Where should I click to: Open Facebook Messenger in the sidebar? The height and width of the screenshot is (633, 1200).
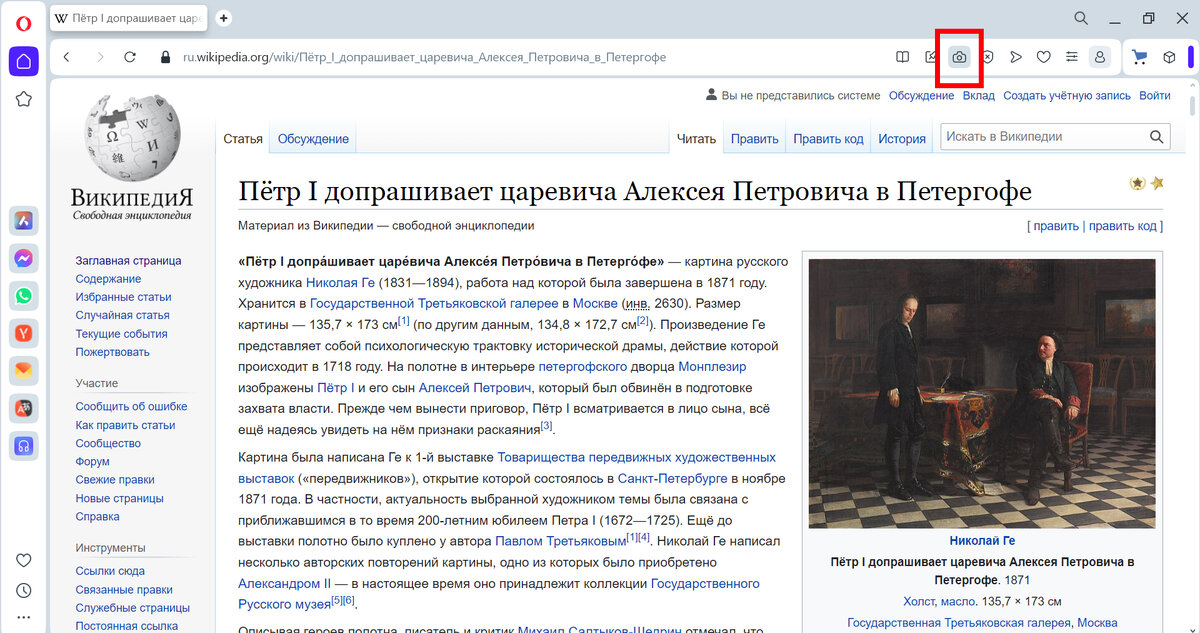click(x=24, y=258)
